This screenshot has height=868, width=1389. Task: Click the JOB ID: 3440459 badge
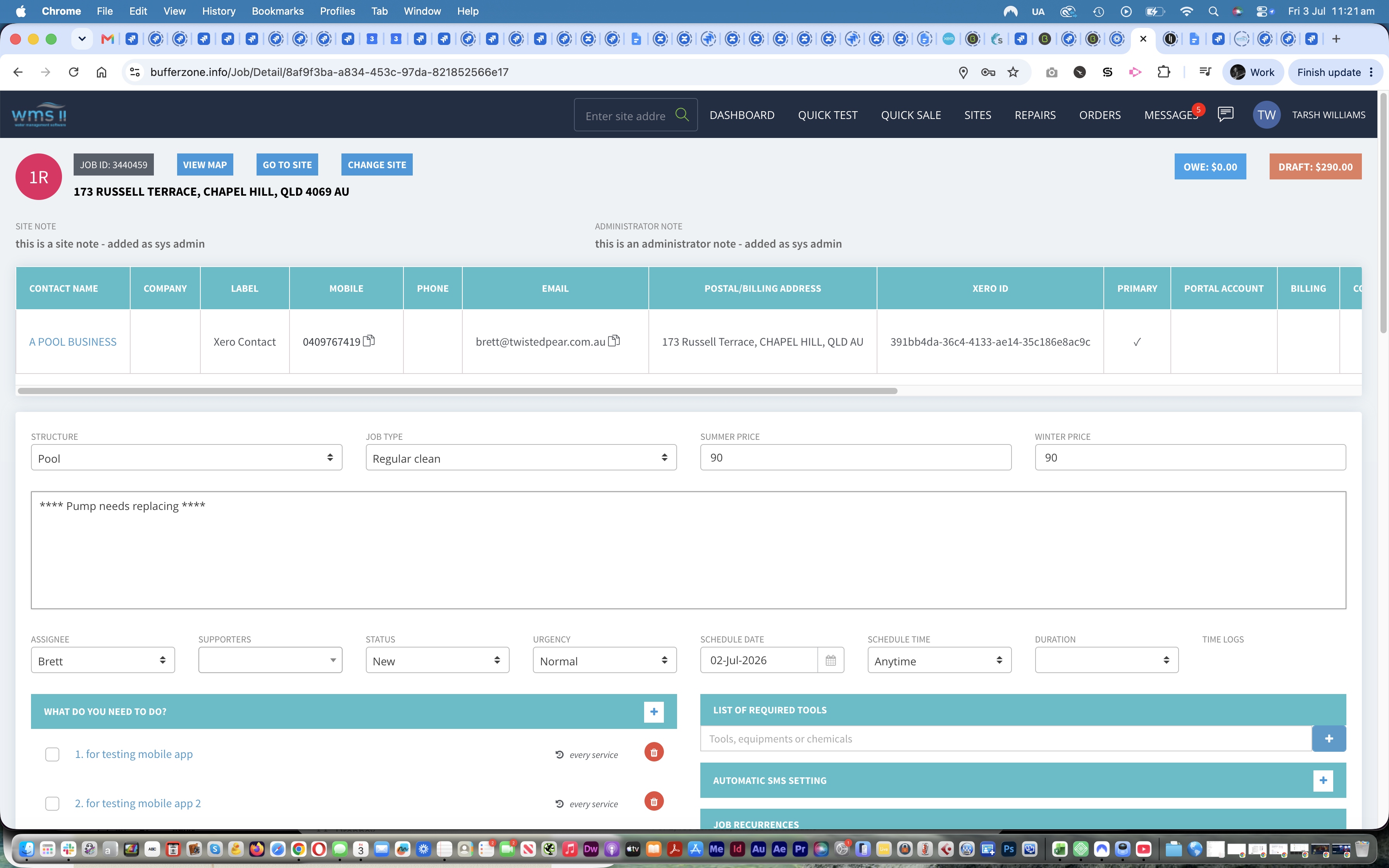pyautogui.click(x=114, y=165)
